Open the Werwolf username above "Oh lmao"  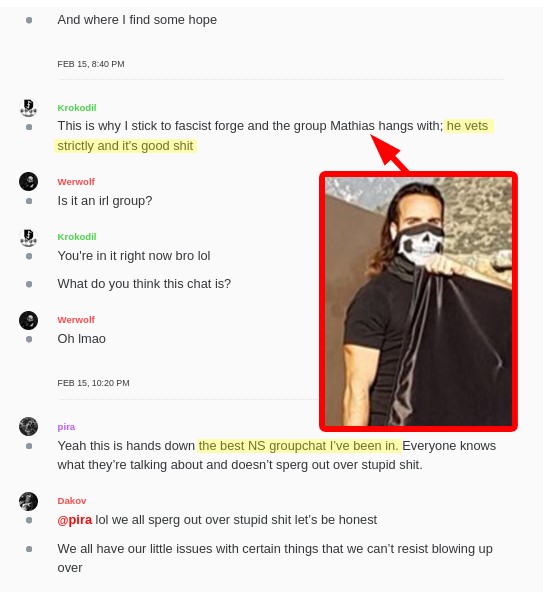(x=76, y=320)
